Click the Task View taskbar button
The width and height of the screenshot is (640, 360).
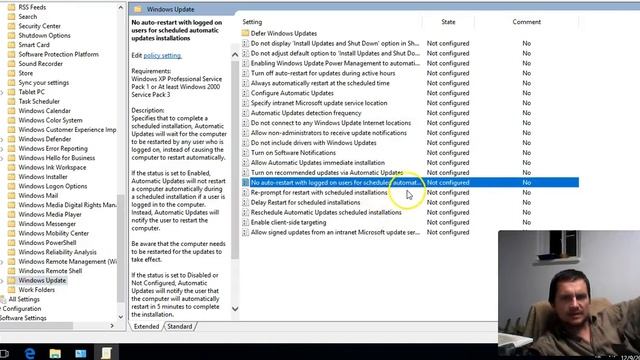point(4,353)
